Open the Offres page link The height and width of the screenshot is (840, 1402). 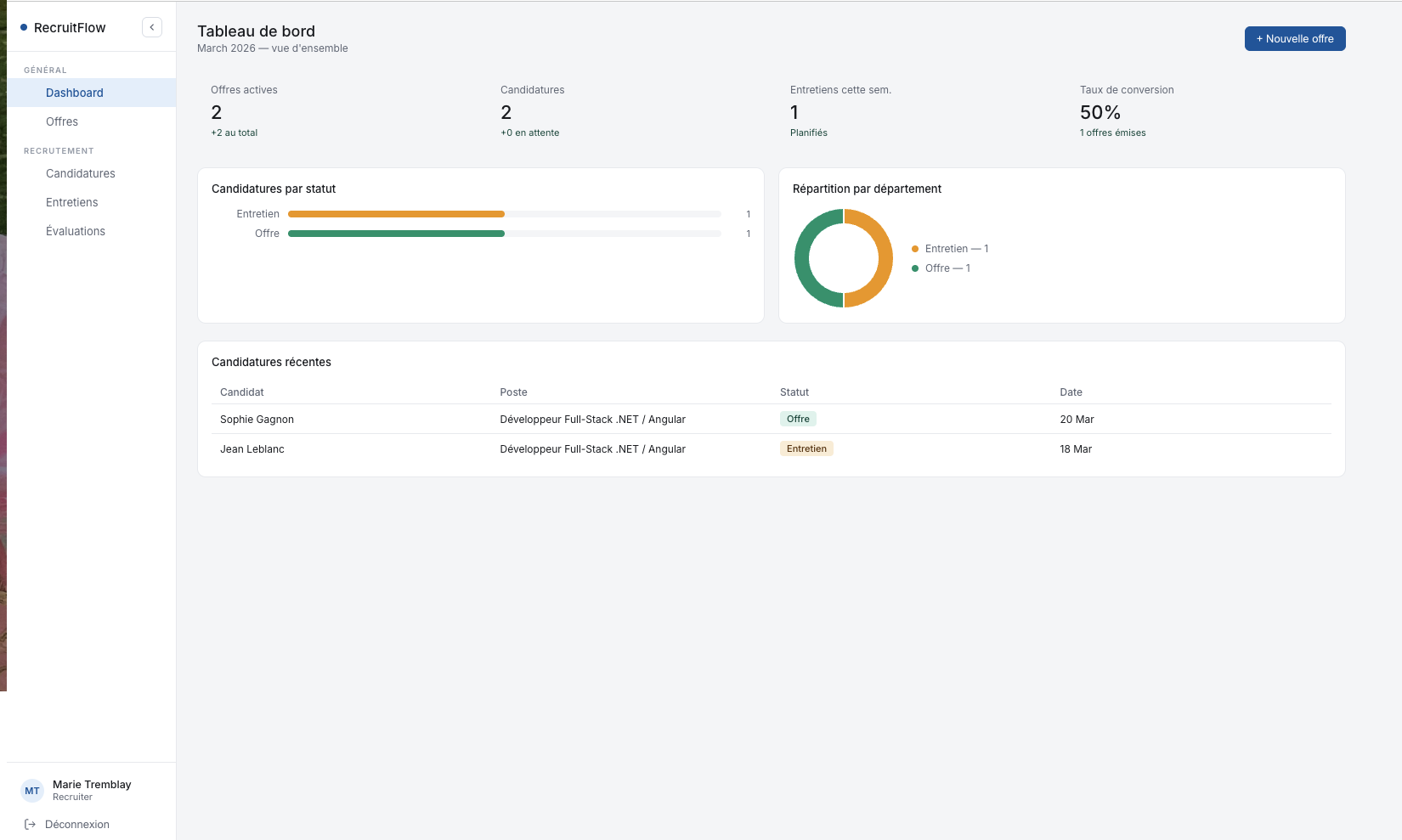point(62,121)
